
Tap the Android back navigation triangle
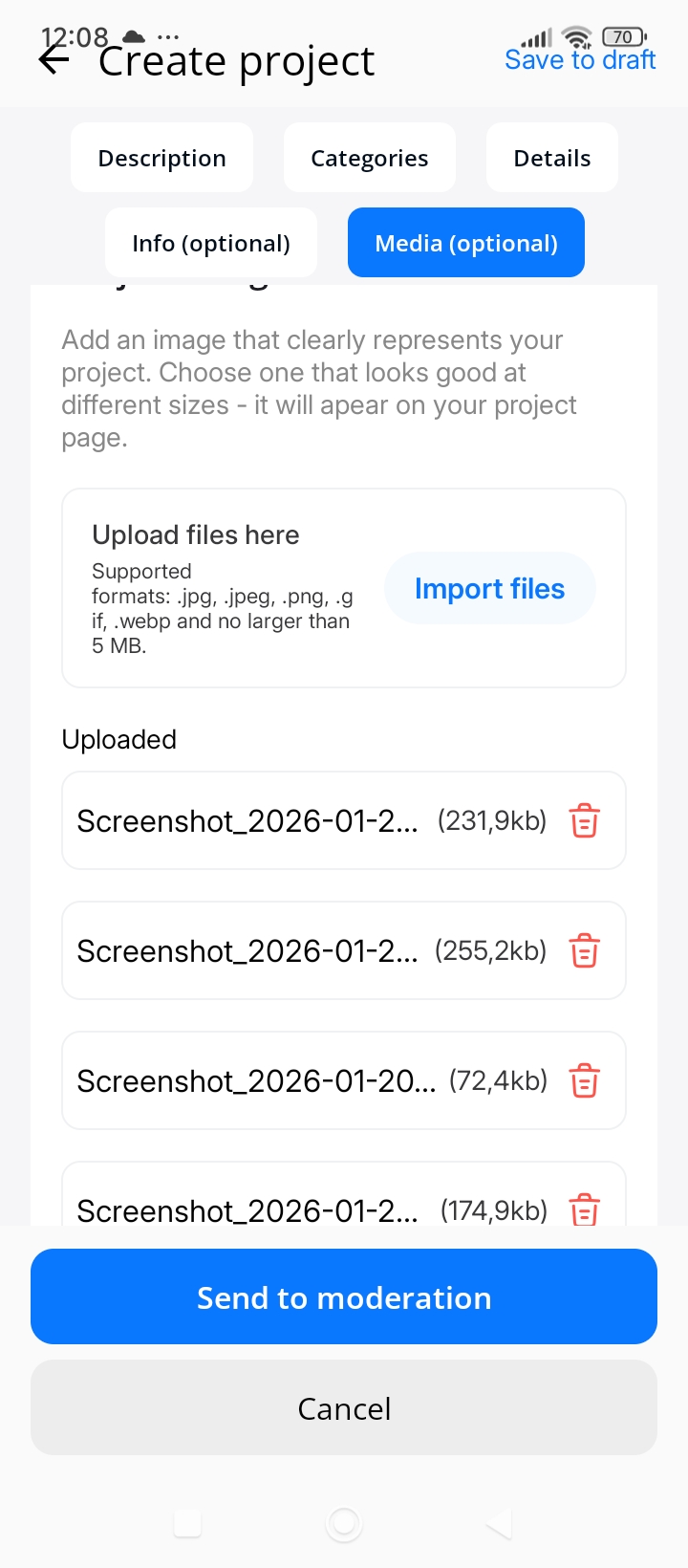pos(500,1523)
